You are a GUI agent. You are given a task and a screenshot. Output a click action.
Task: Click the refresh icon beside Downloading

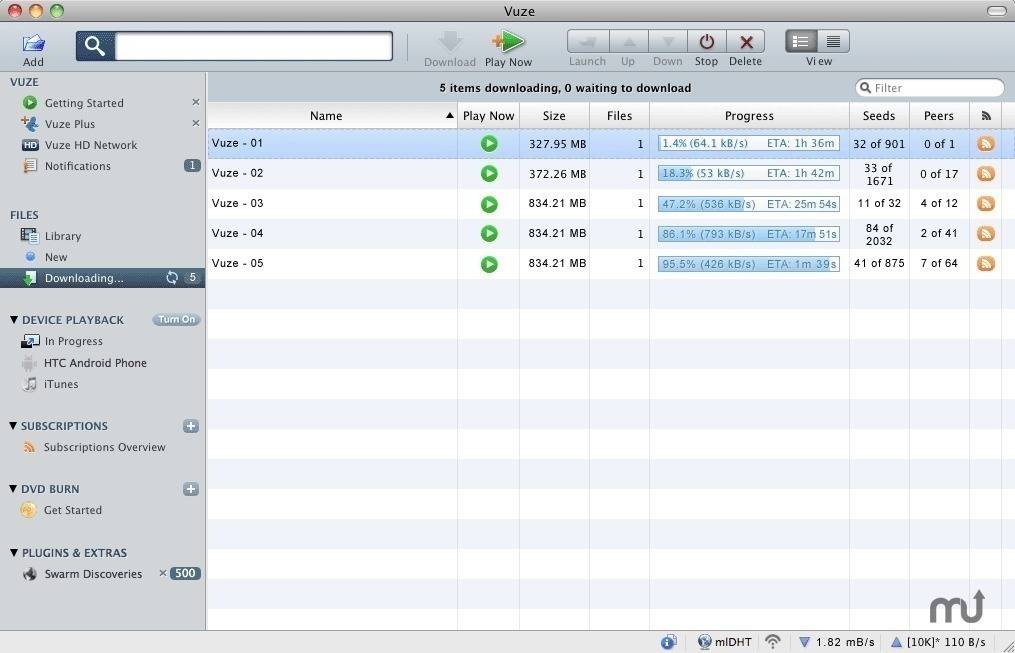(172, 278)
